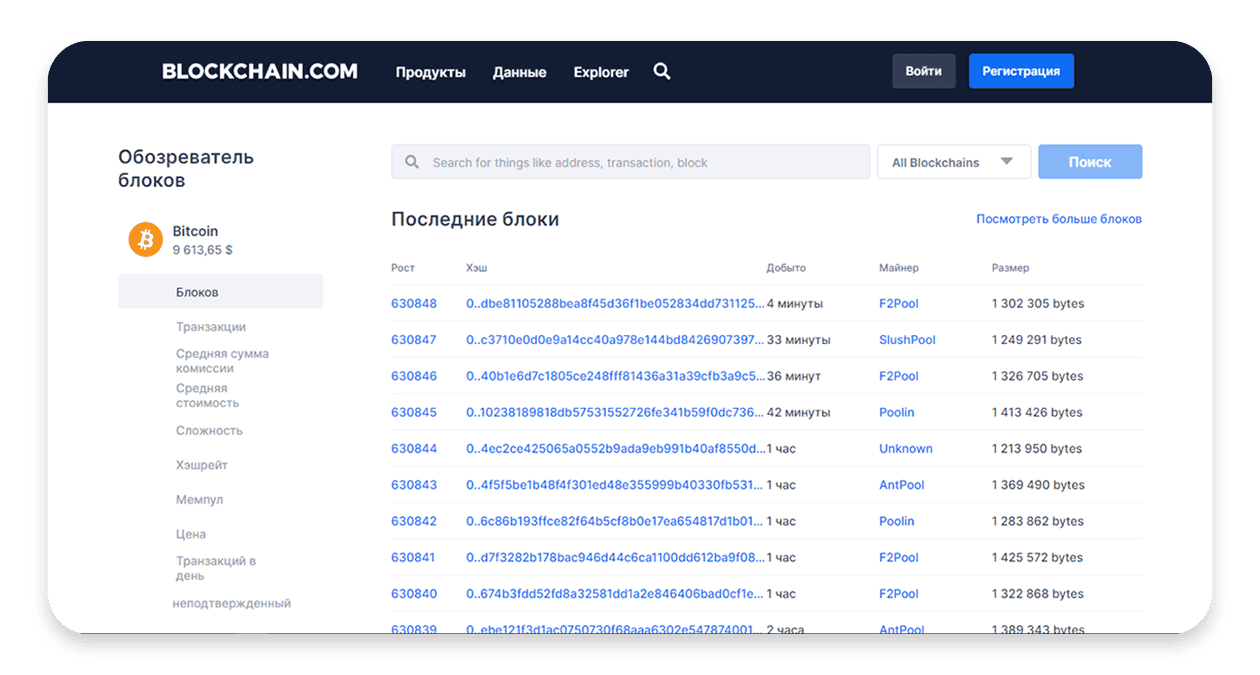Open the Explorer menu
Screen dimensions: 1260x675
[601, 72]
